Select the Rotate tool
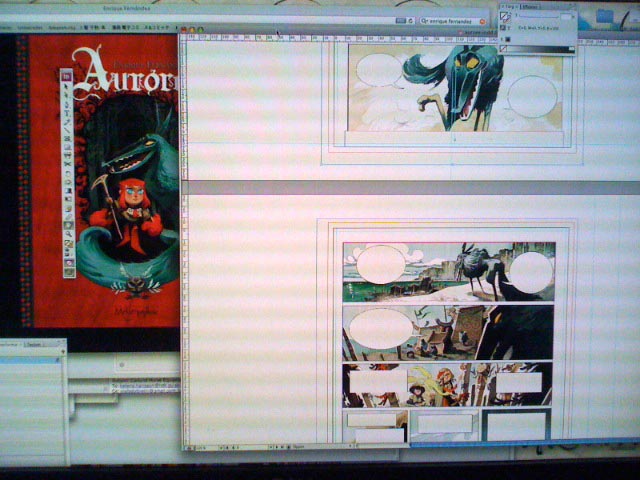 tap(68, 173)
